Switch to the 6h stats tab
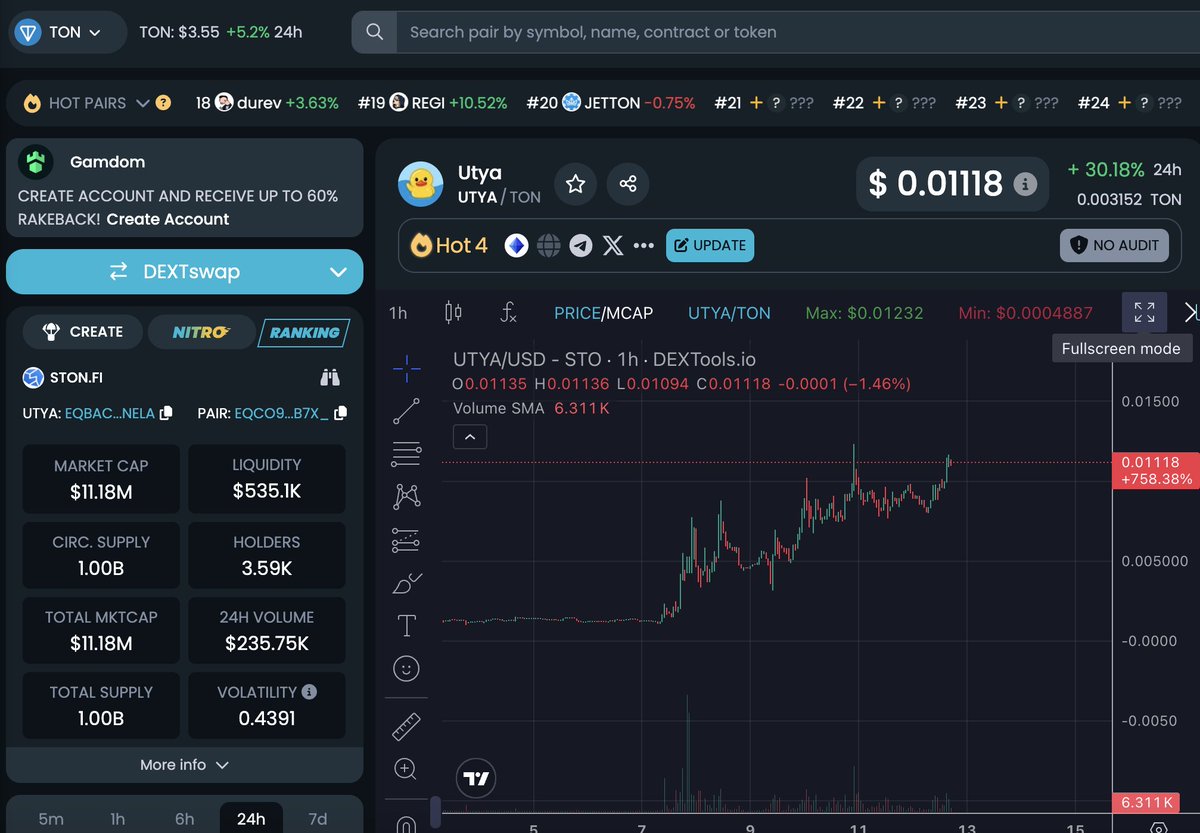This screenshot has height=833, width=1200. pyautogui.click(x=184, y=819)
